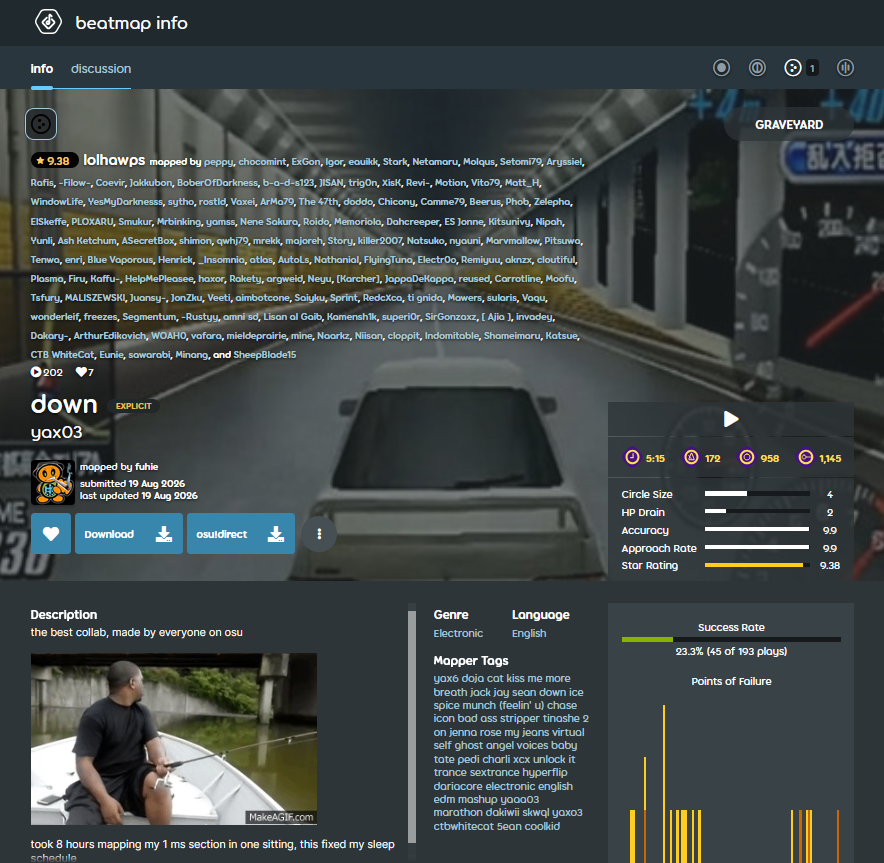Click the 9.38 star rating badge
Image resolution: width=884 pixels, height=863 pixels.
[54, 161]
